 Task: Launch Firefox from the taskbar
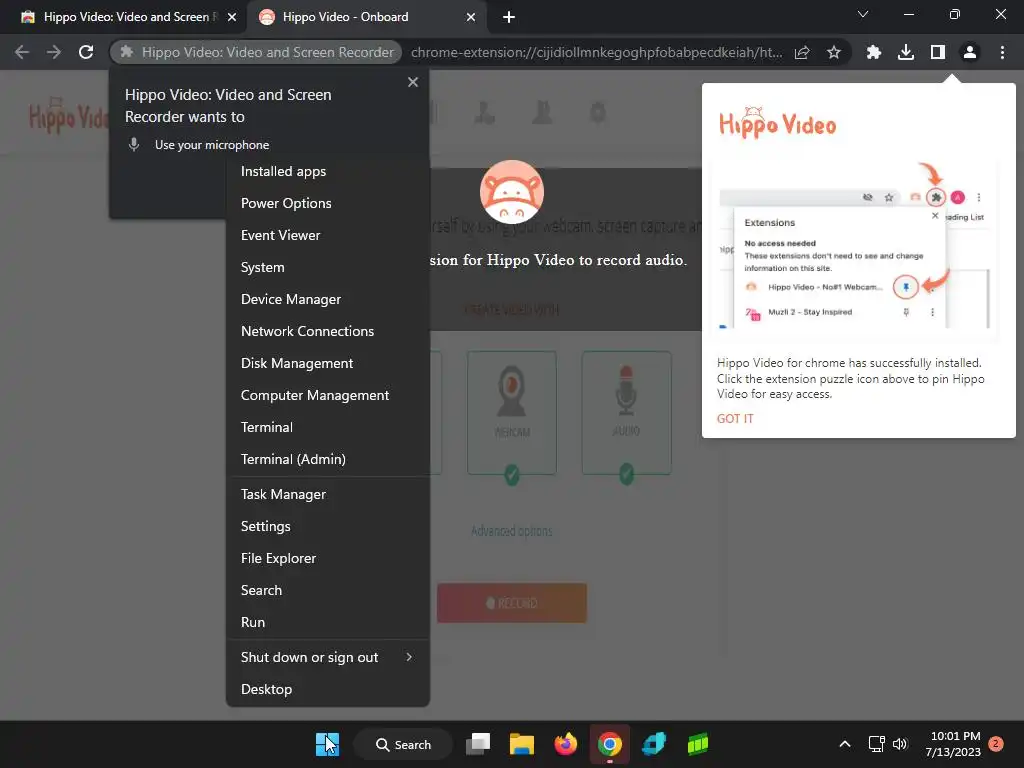566,744
